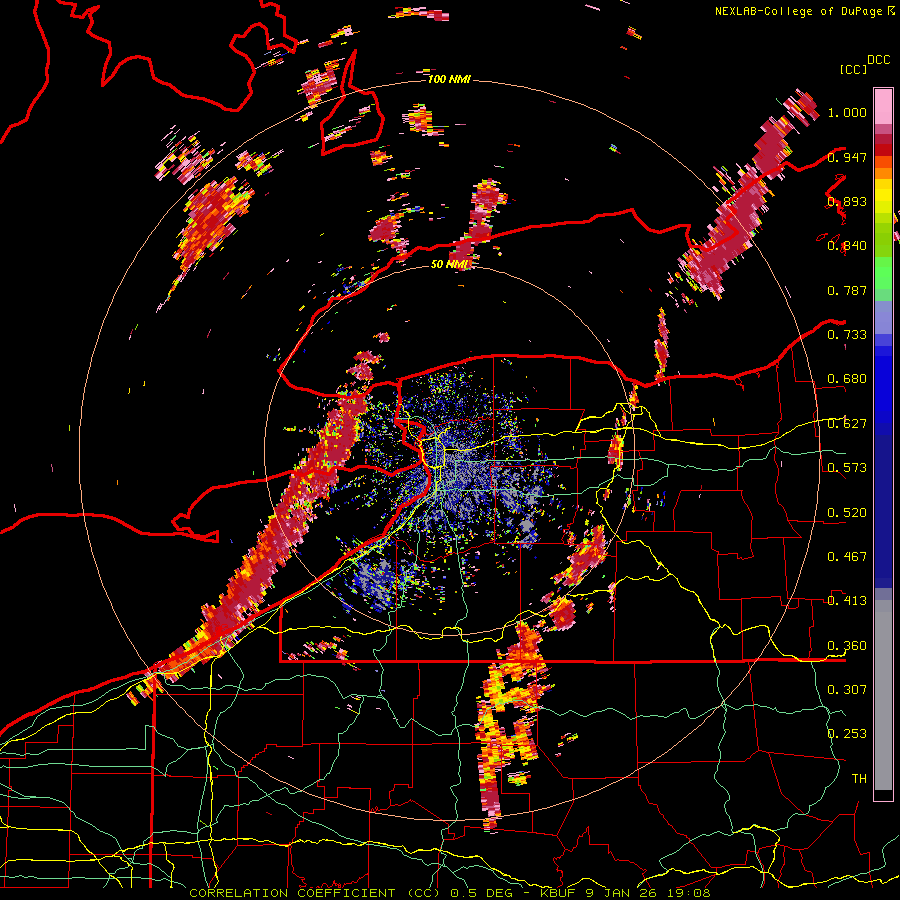The height and width of the screenshot is (900, 900).
Task: Click the DCC legend heading
Action: (878, 60)
